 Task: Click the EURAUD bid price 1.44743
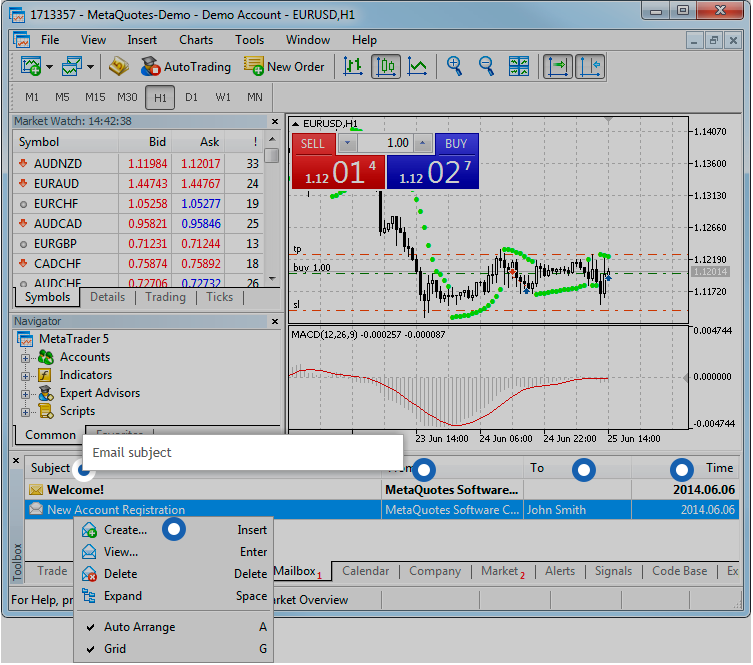[x=147, y=183]
